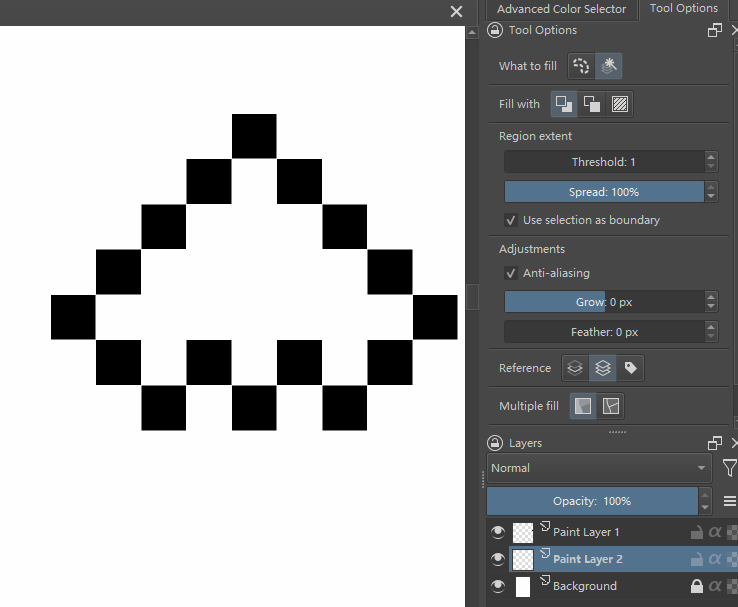Open the Normal blending mode dropdown

tap(598, 468)
